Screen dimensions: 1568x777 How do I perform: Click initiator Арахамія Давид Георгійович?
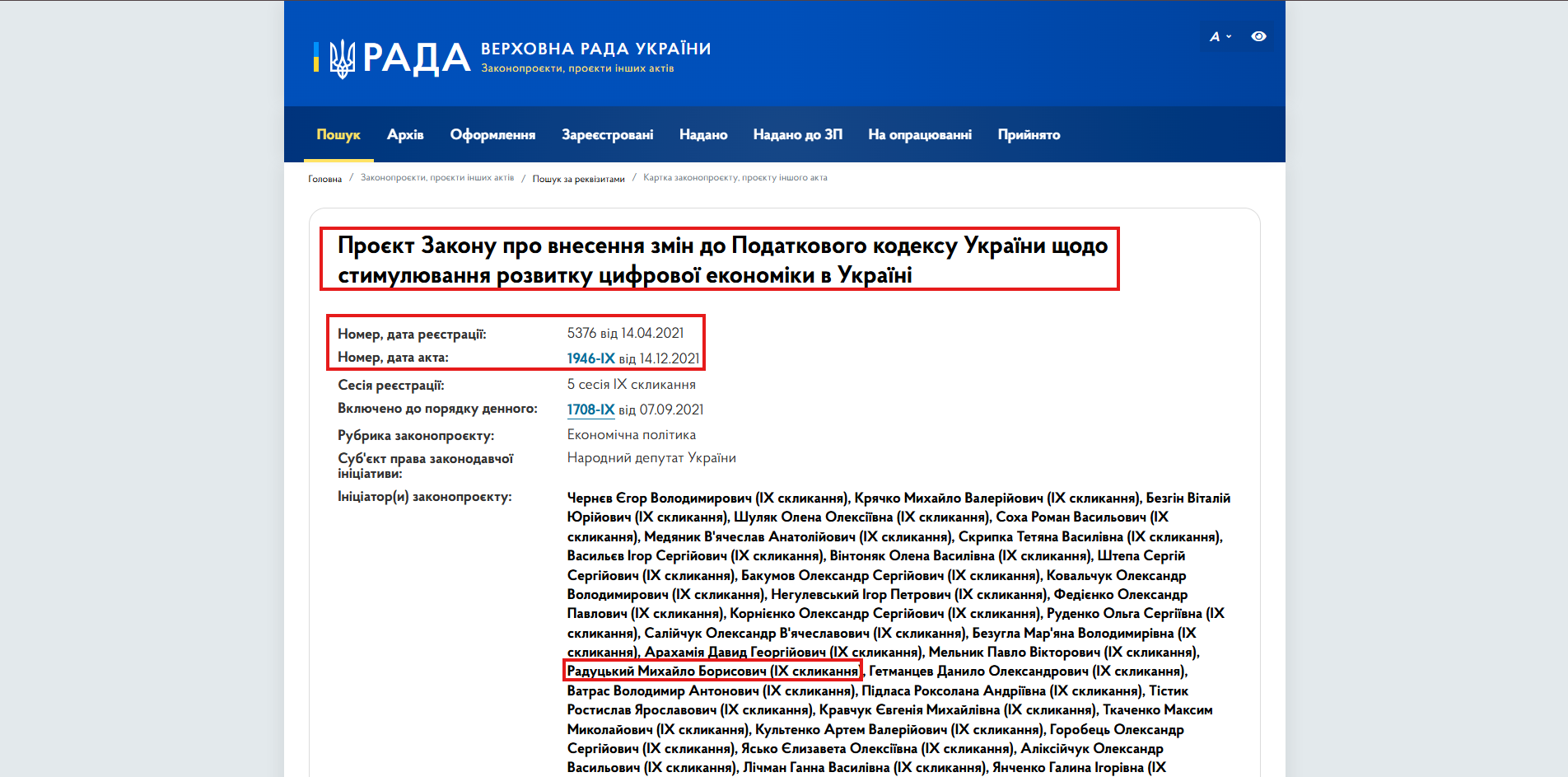(782, 653)
